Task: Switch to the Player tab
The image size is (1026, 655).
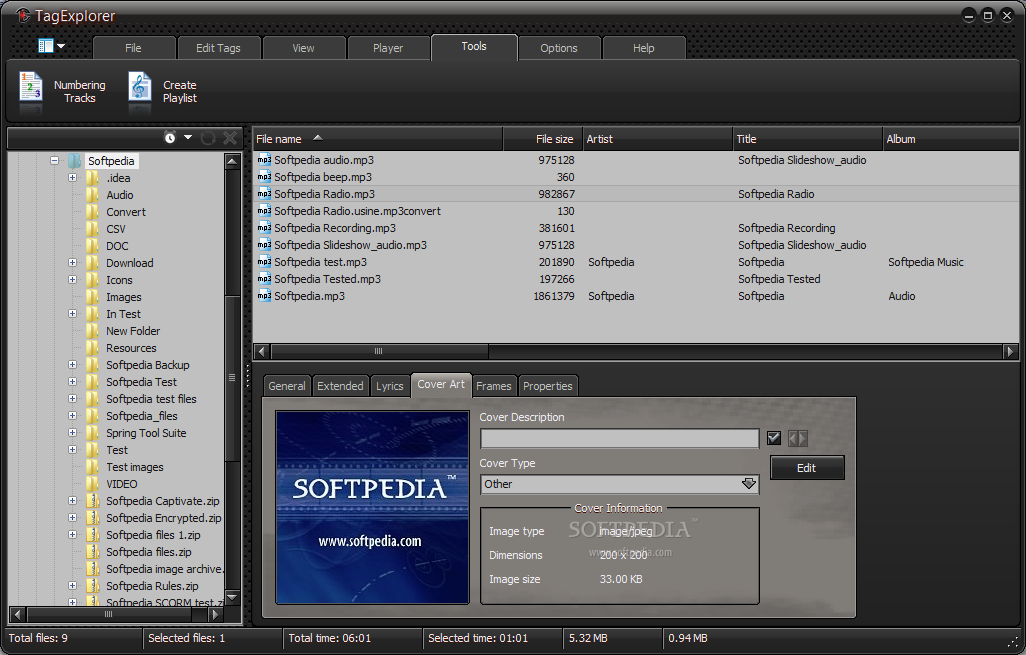Action: coord(388,48)
